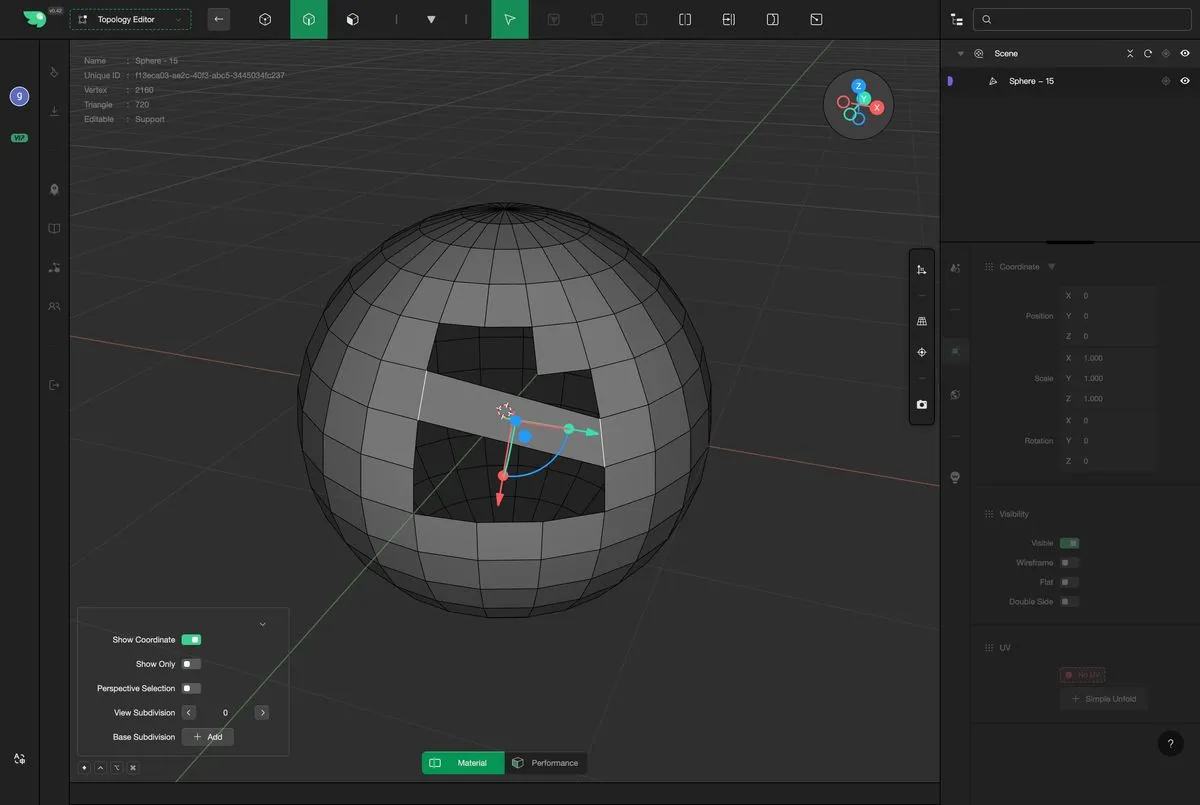1200x805 pixels.
Task: Click the refresh icon in Scene row
Action: point(1148,54)
